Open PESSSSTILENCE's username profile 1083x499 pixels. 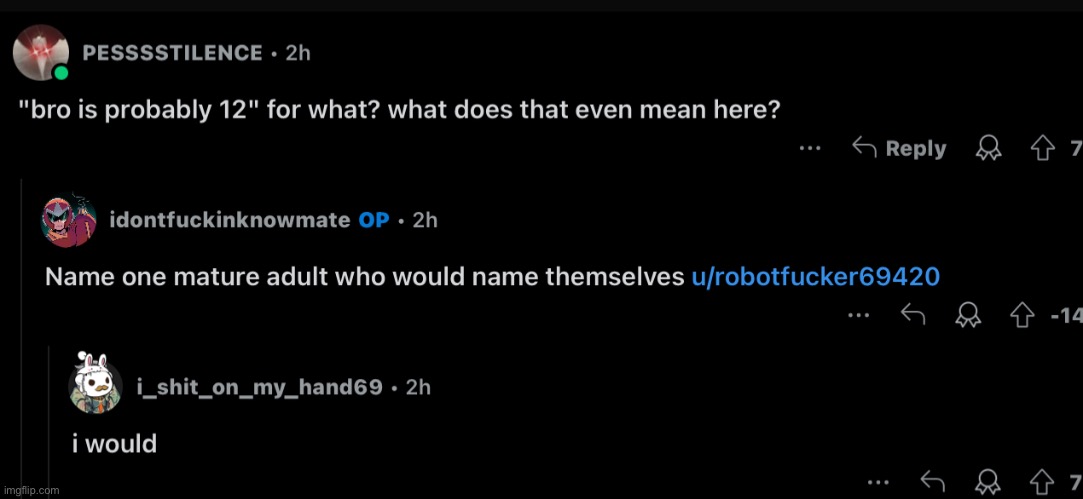173,53
